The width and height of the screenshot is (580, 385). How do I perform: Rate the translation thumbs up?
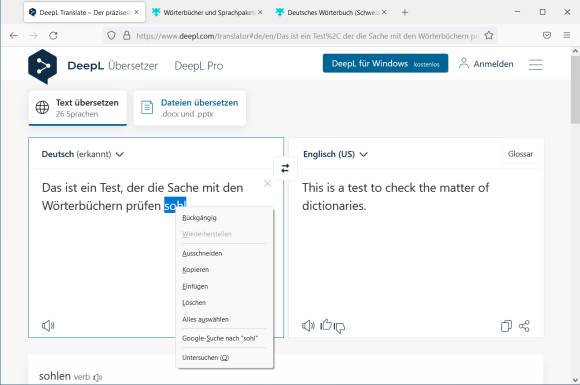pos(326,324)
